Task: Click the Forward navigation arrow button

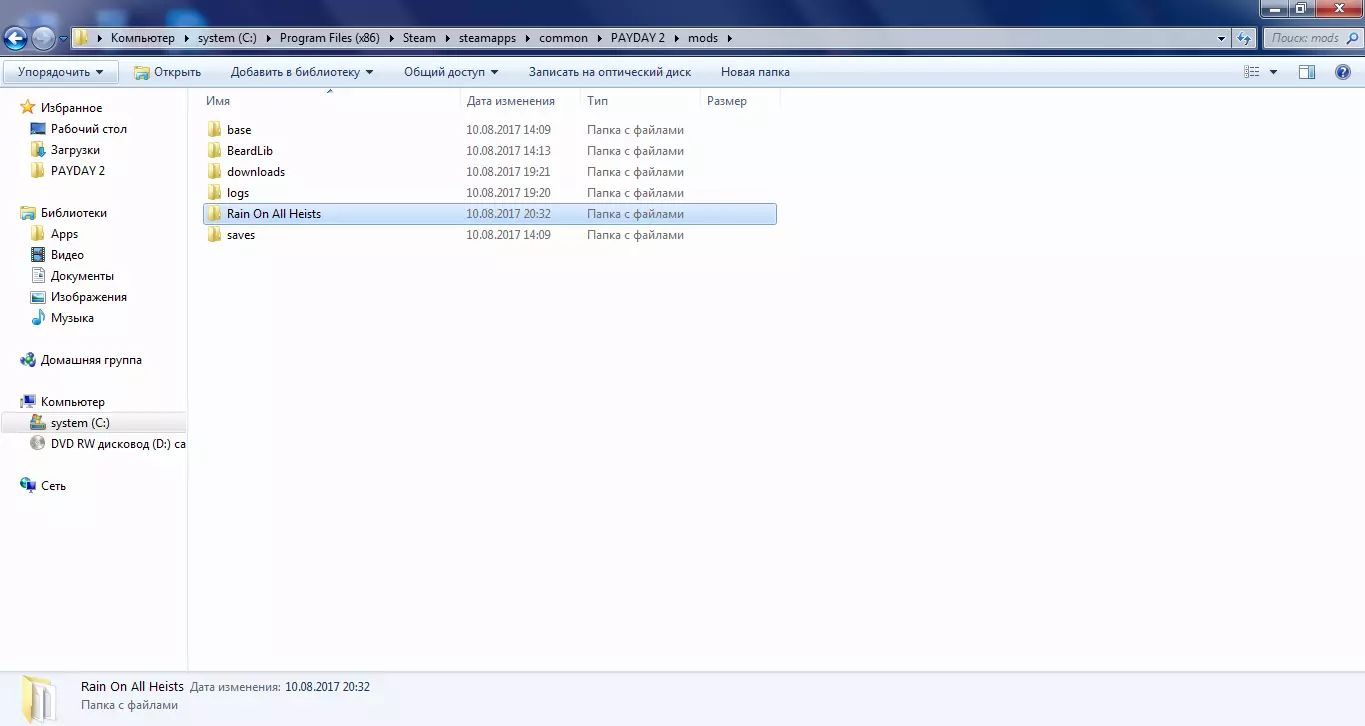Action: pos(43,39)
